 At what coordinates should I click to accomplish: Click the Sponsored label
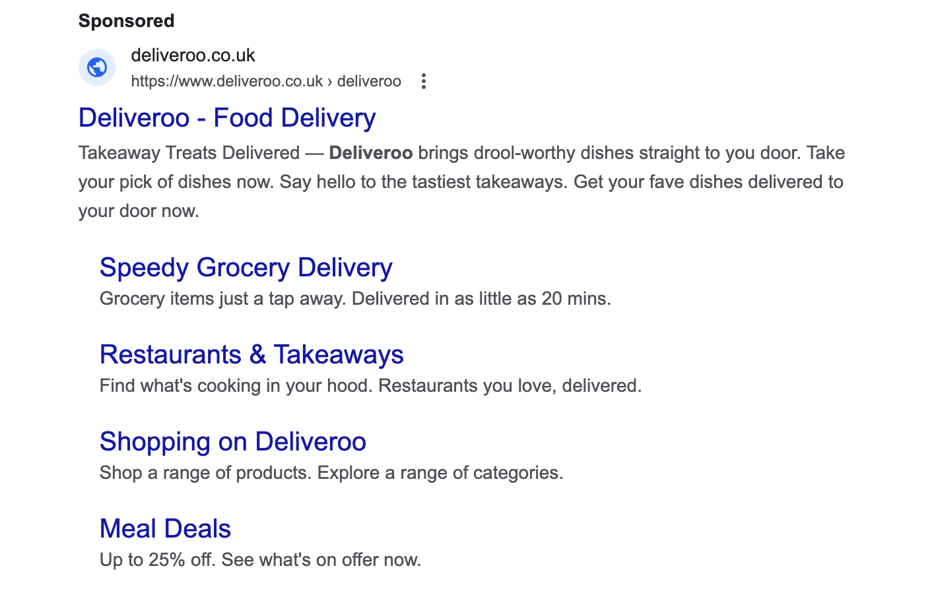pyautogui.click(x=126, y=20)
